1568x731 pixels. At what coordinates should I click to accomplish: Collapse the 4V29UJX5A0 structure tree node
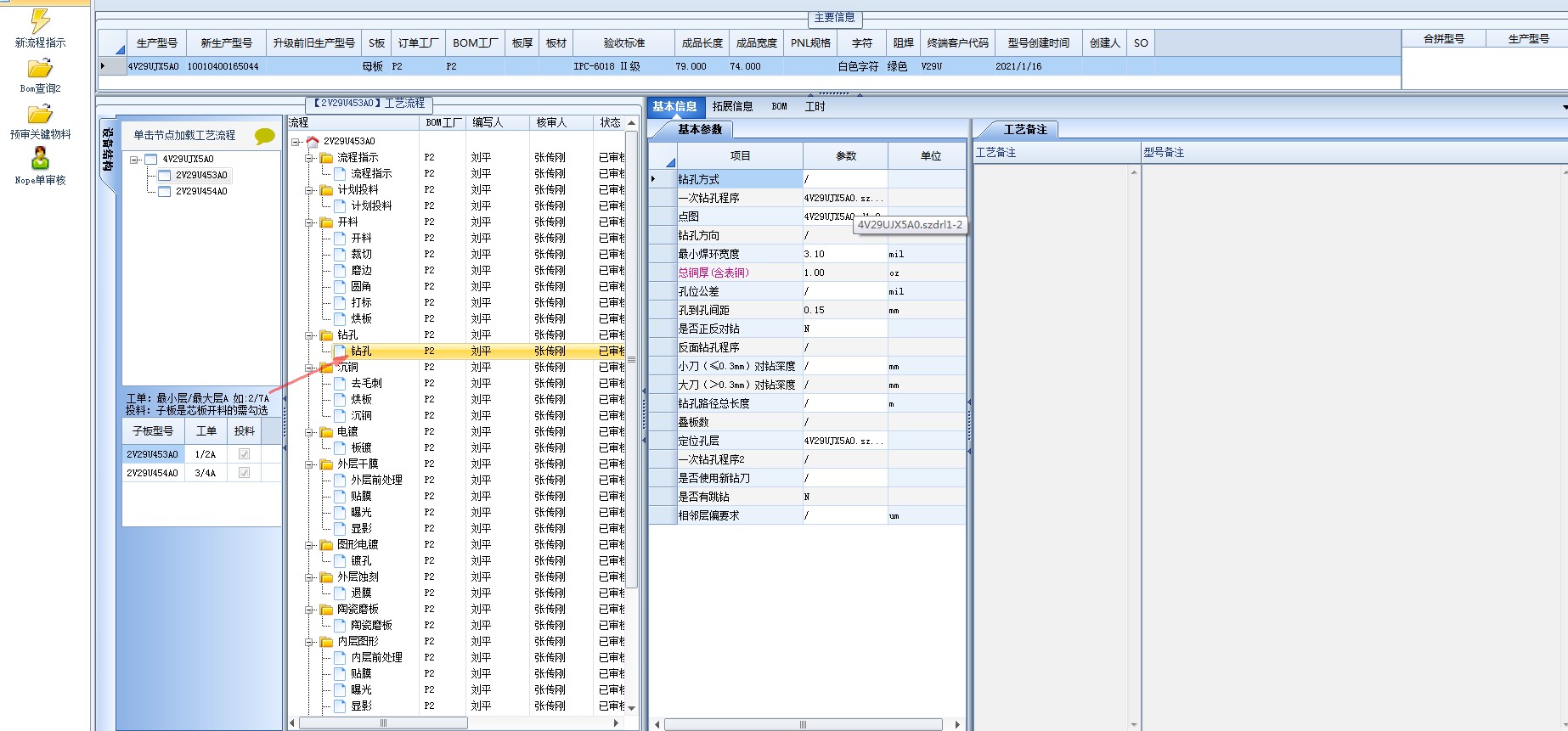[x=133, y=159]
